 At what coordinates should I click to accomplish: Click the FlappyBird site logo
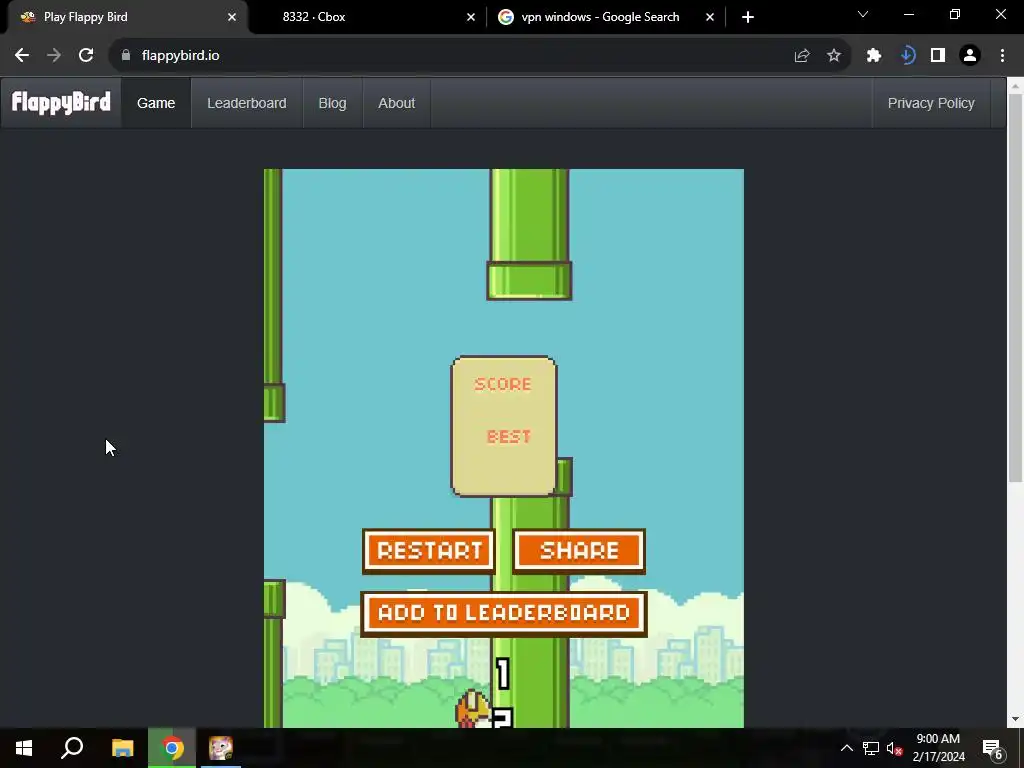pyautogui.click(x=61, y=103)
